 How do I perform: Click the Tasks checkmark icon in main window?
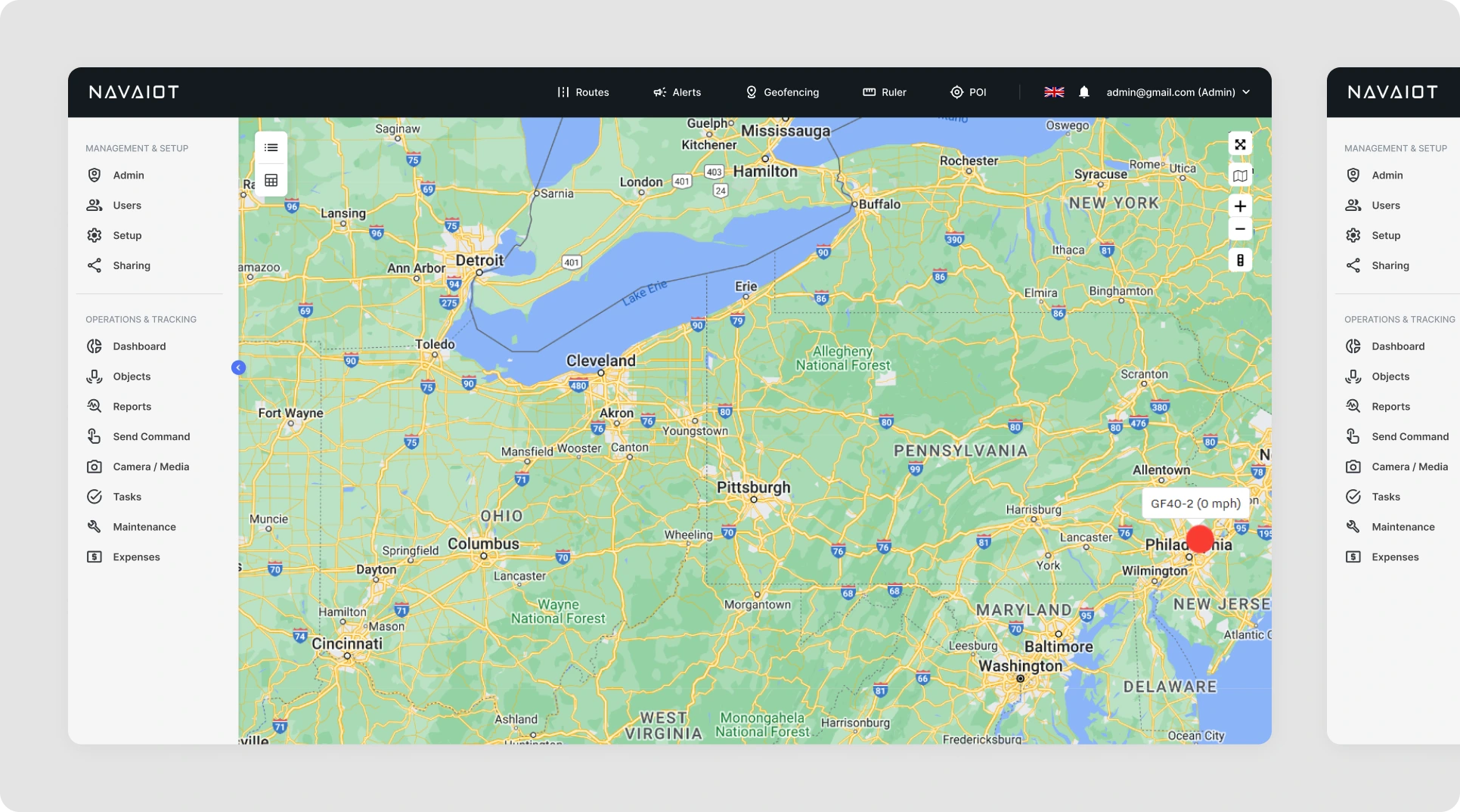[95, 497]
